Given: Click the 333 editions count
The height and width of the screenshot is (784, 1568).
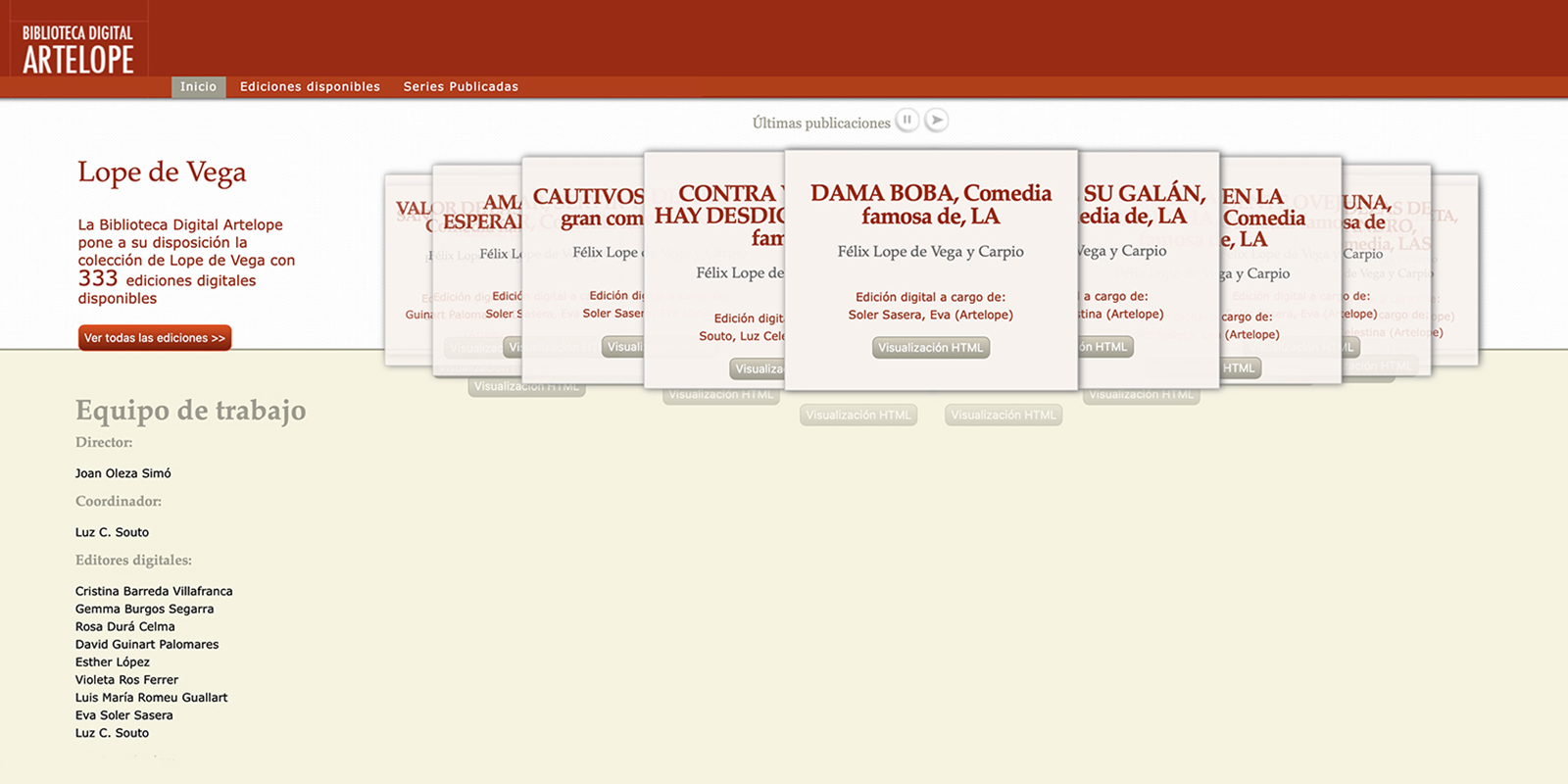Looking at the screenshot, I should [x=98, y=278].
